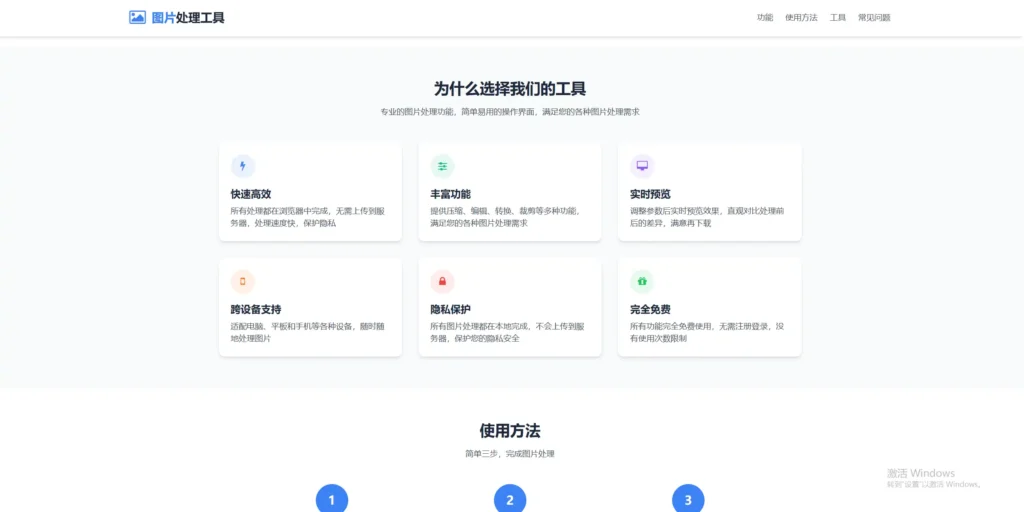Click the monitor icon for 实时预览
1024x512 pixels.
click(x=642, y=166)
